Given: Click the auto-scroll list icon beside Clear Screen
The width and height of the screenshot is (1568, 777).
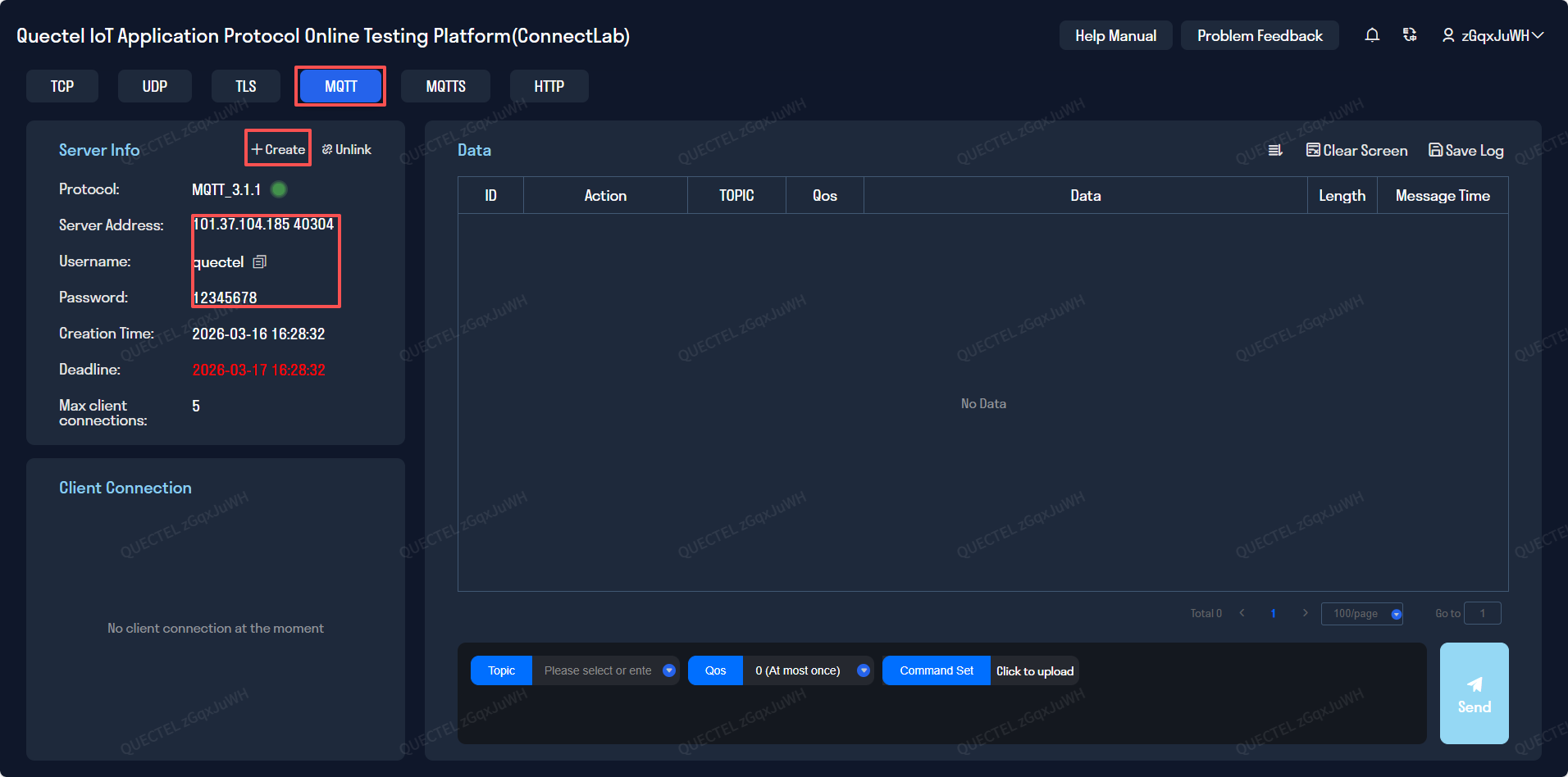Looking at the screenshot, I should click(x=1275, y=150).
